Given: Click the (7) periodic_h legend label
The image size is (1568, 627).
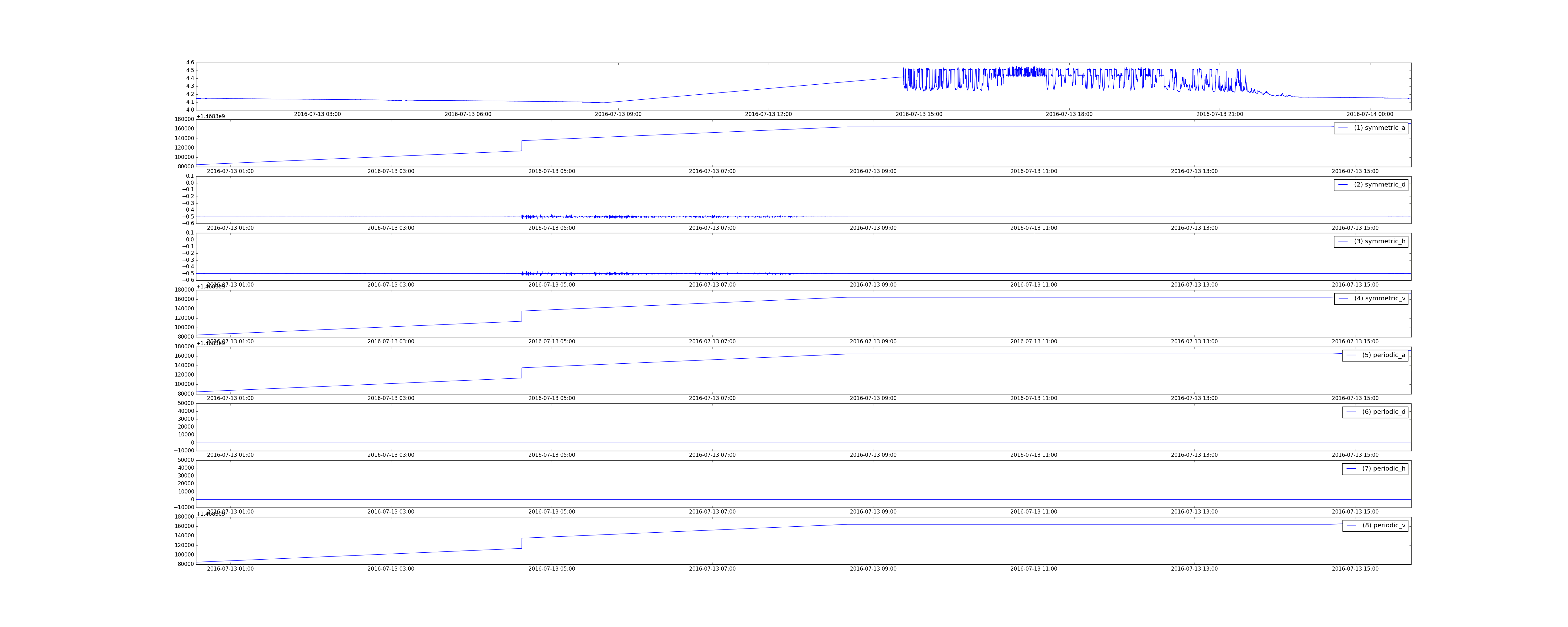Looking at the screenshot, I should [1384, 468].
